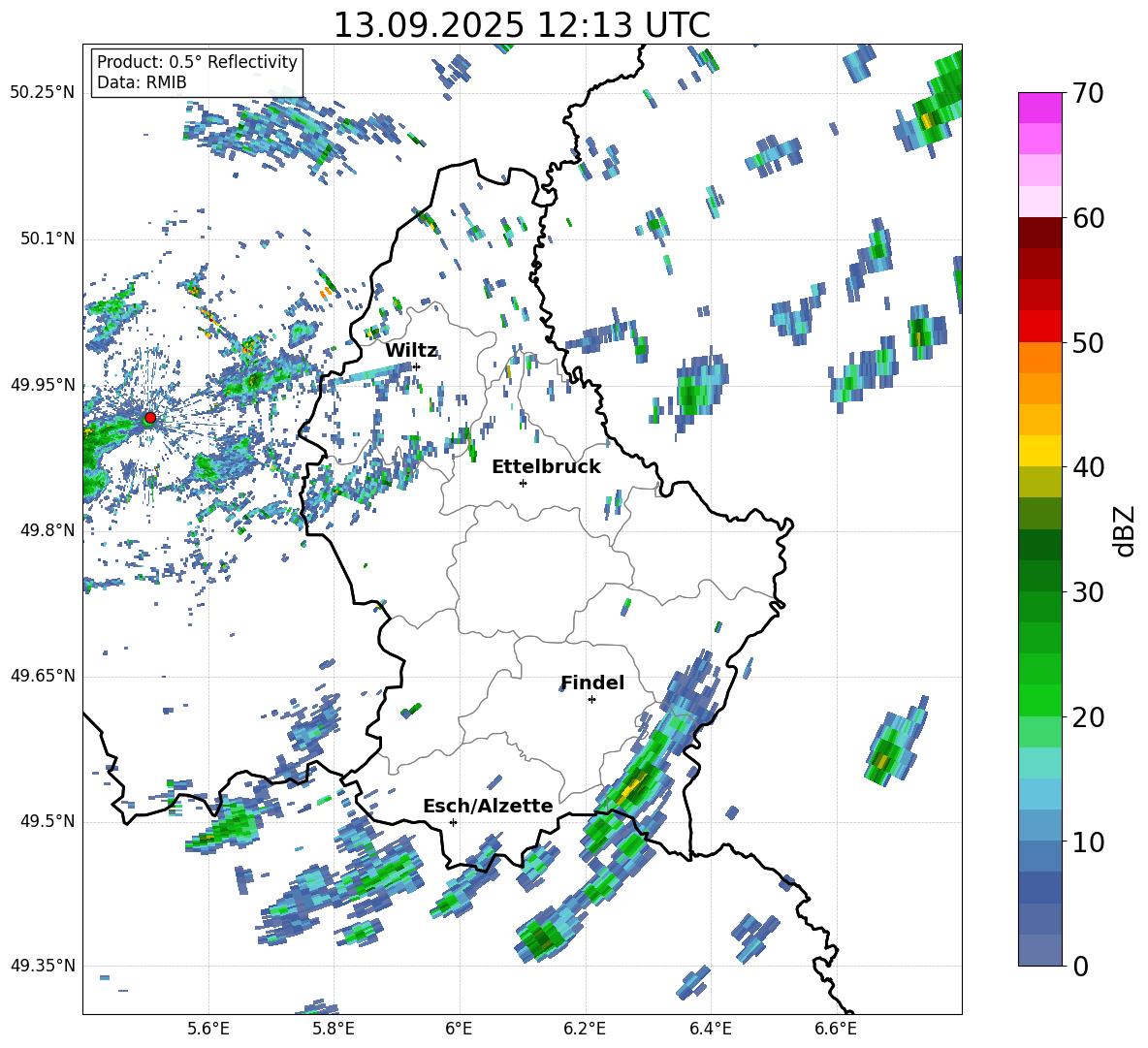Click the 30 colorbar tick label

(1087, 592)
